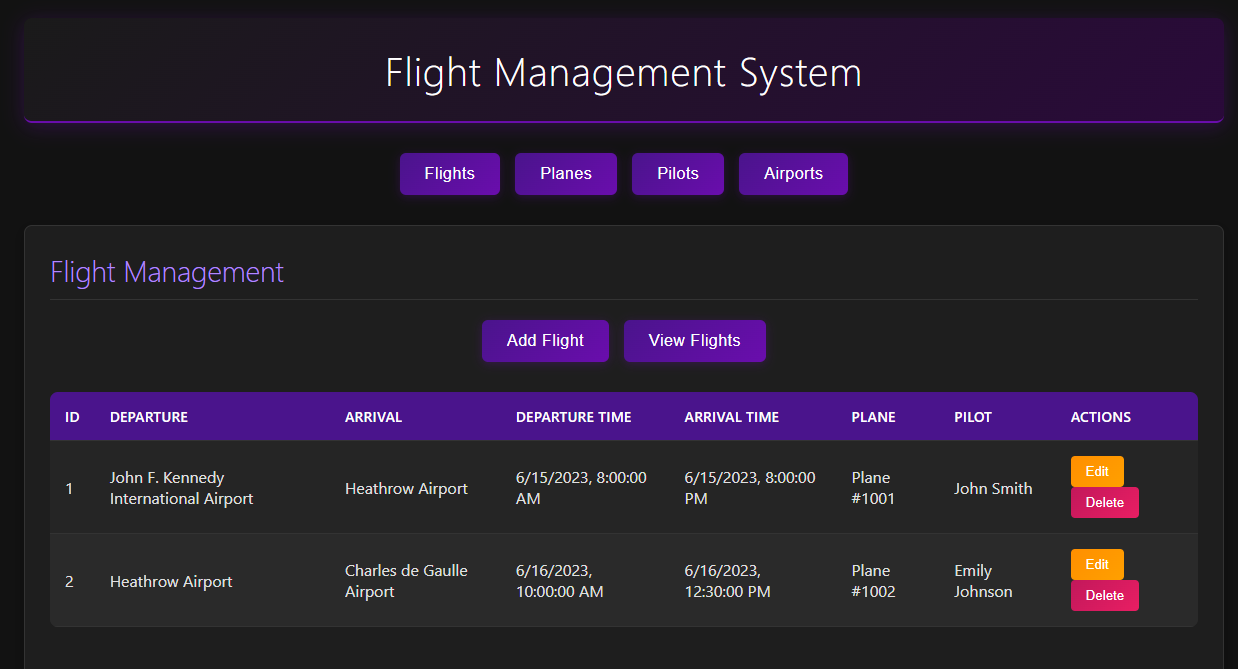Click the Pilot column header
Image resolution: width=1238 pixels, height=669 pixels.
click(x=972, y=417)
